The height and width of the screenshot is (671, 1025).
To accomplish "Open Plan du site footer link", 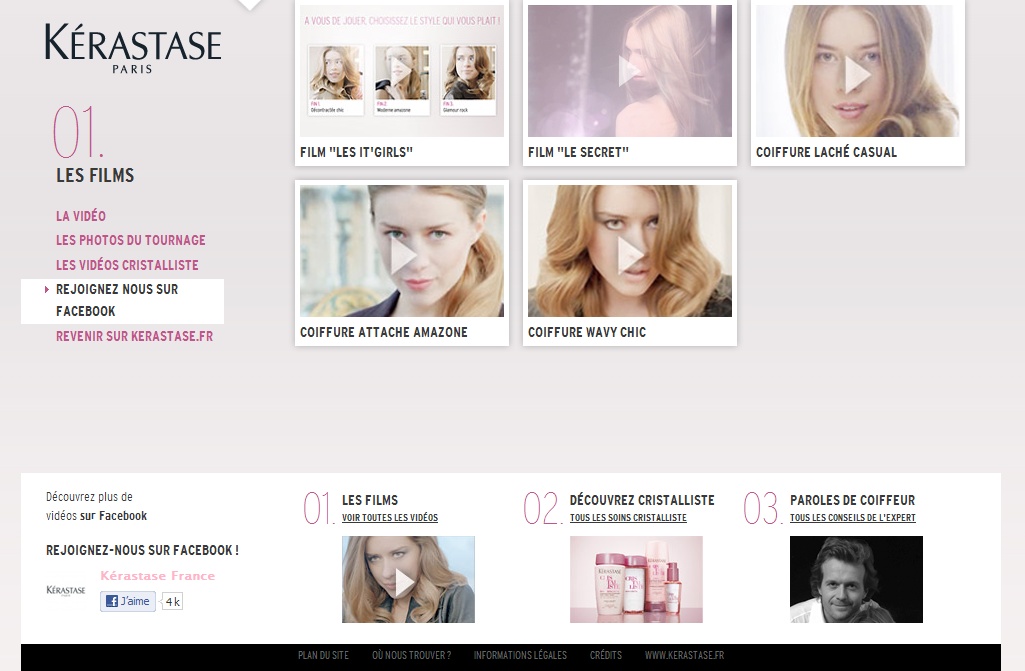I will [324, 655].
